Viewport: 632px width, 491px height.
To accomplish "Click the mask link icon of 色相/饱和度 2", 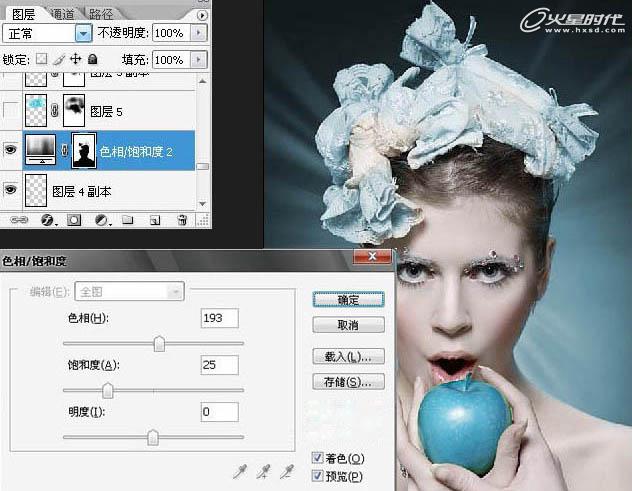I will [x=64, y=150].
